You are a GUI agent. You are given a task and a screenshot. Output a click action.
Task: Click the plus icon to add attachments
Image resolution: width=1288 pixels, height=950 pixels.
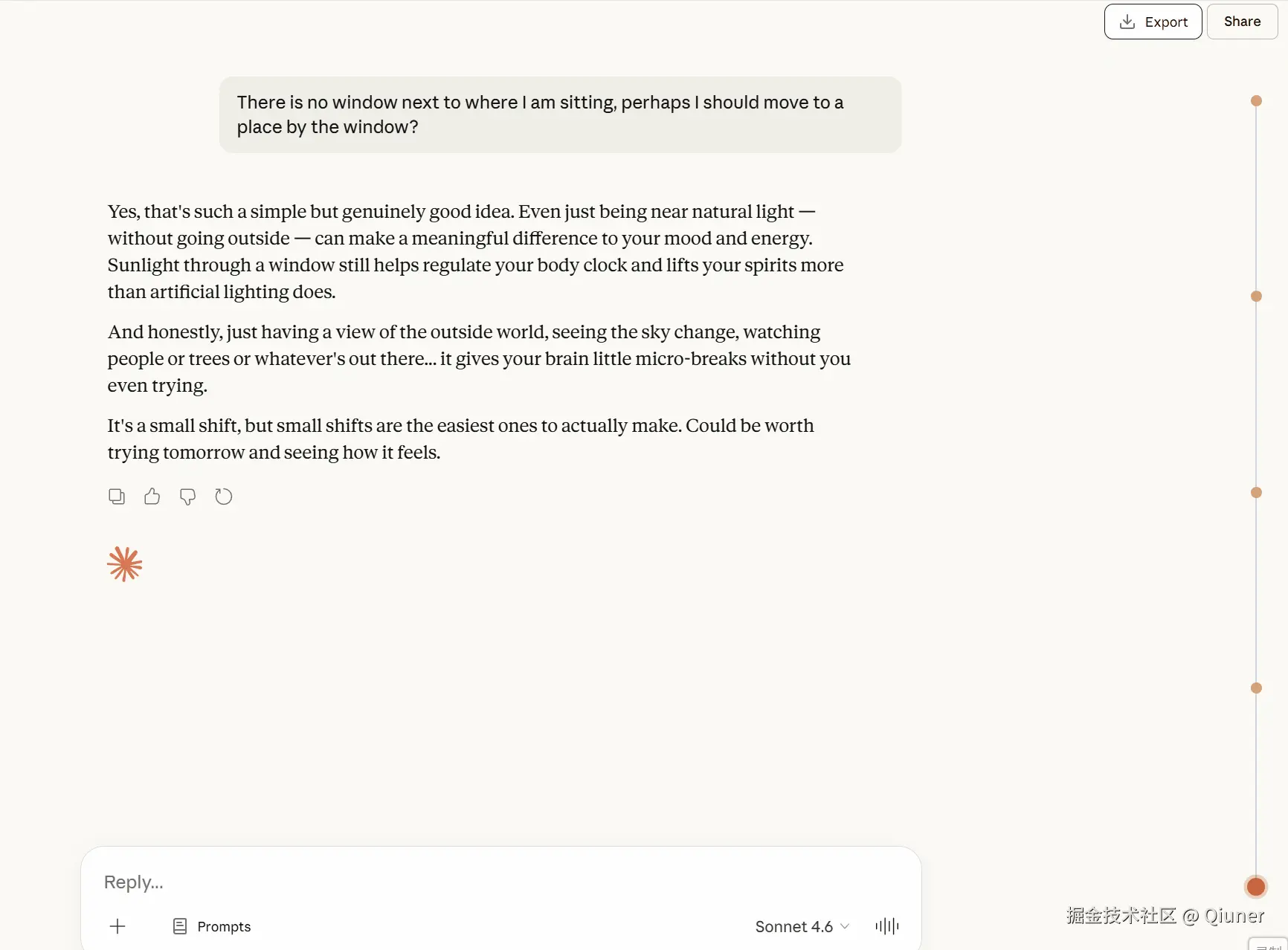[x=117, y=926]
